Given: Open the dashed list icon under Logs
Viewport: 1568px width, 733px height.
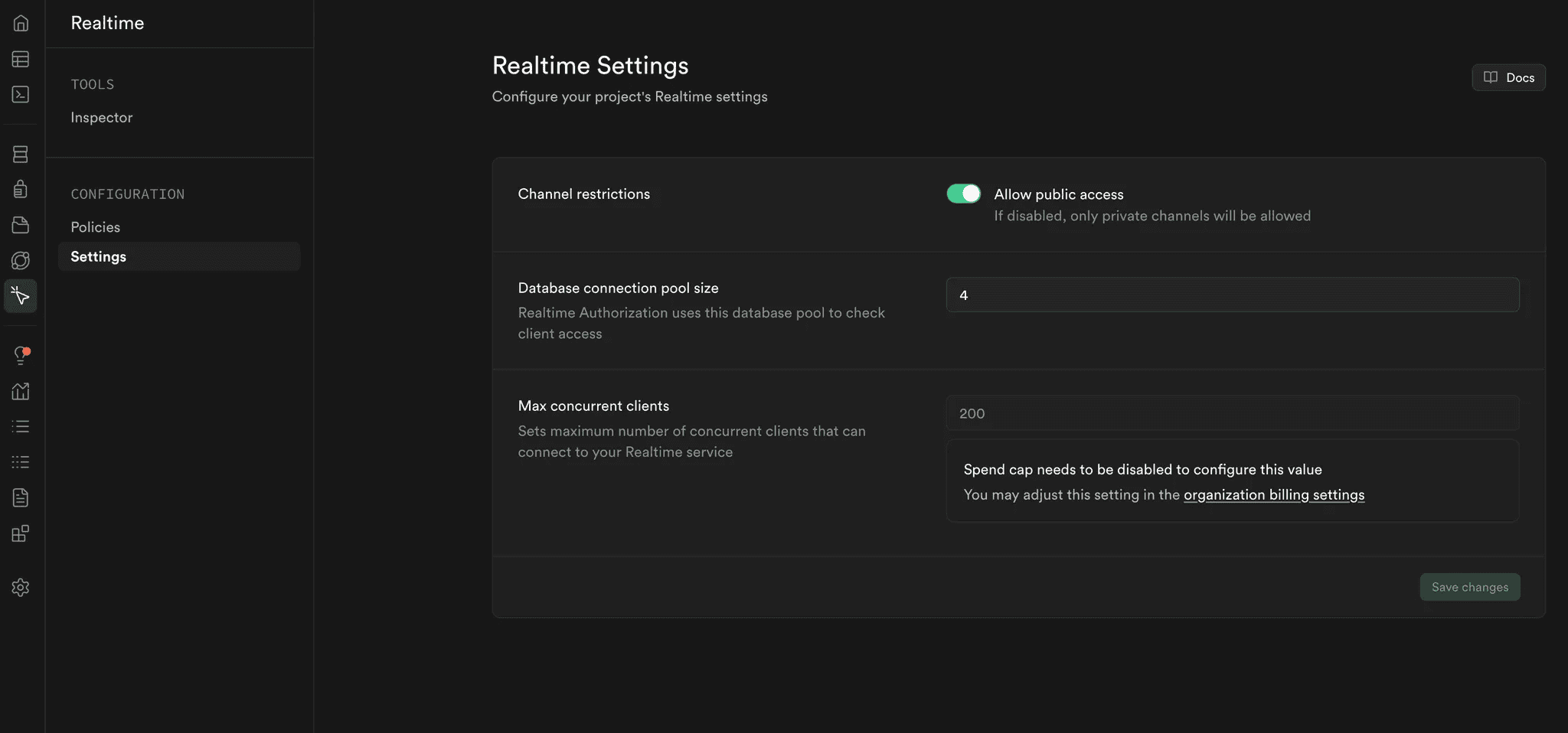Looking at the screenshot, I should [x=21, y=462].
